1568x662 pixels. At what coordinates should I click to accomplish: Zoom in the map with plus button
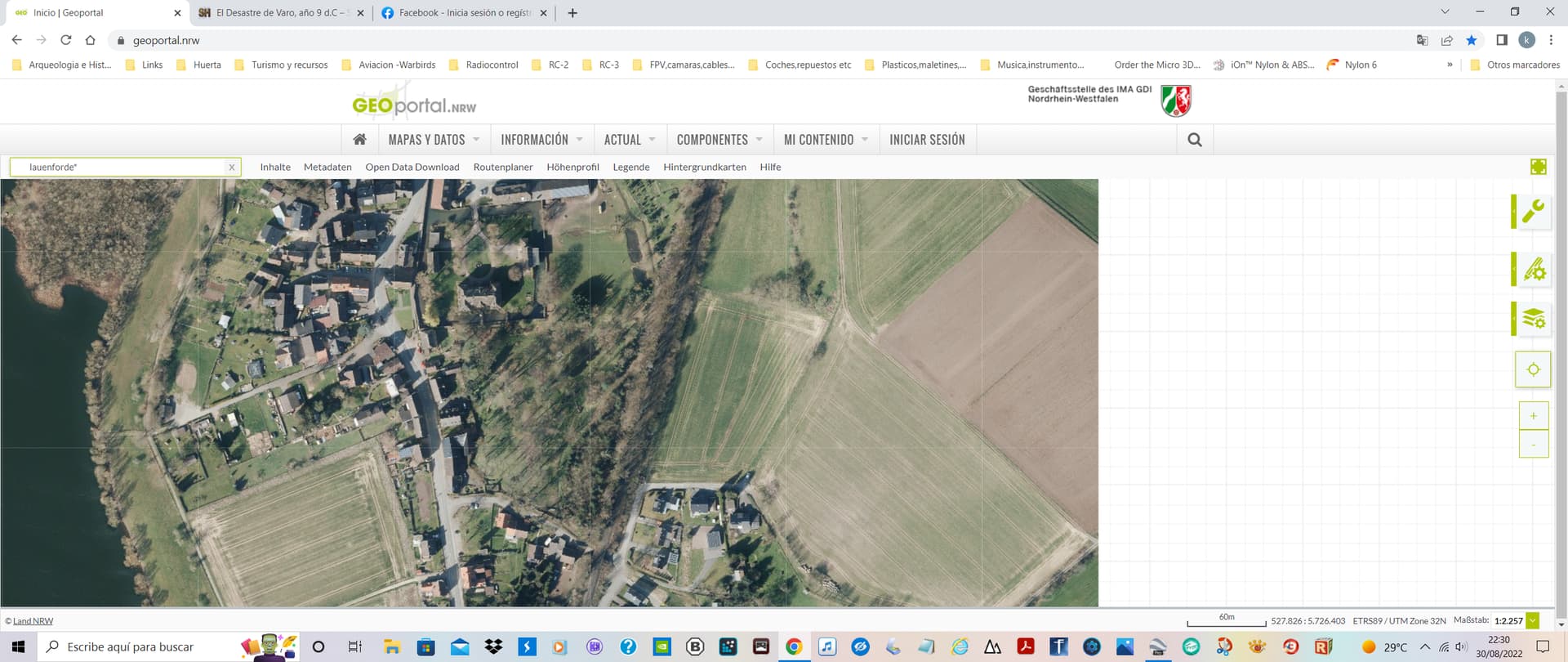tap(1533, 416)
